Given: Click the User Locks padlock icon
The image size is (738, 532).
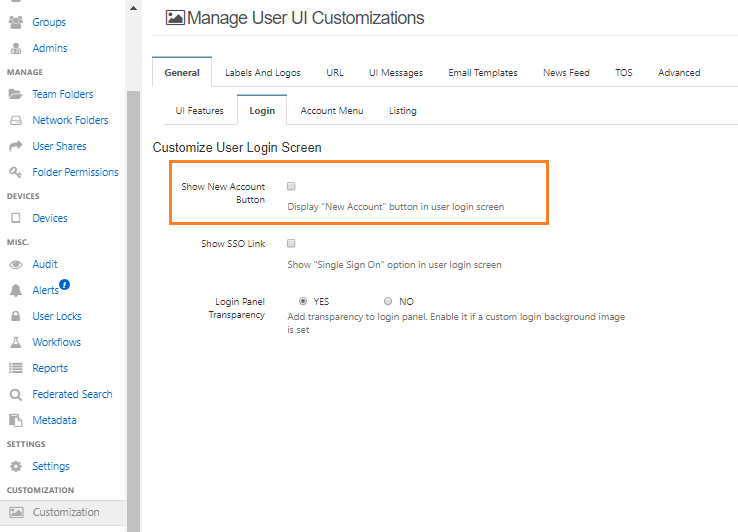Looking at the screenshot, I should pos(15,316).
